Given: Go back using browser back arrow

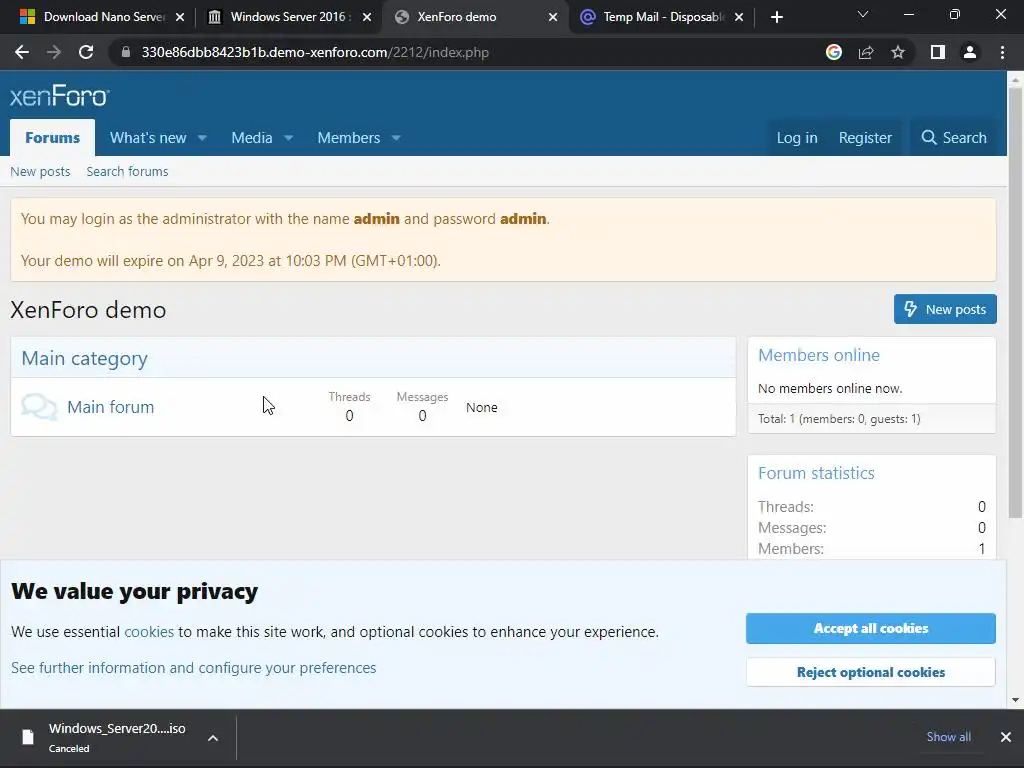Looking at the screenshot, I should coord(22,52).
